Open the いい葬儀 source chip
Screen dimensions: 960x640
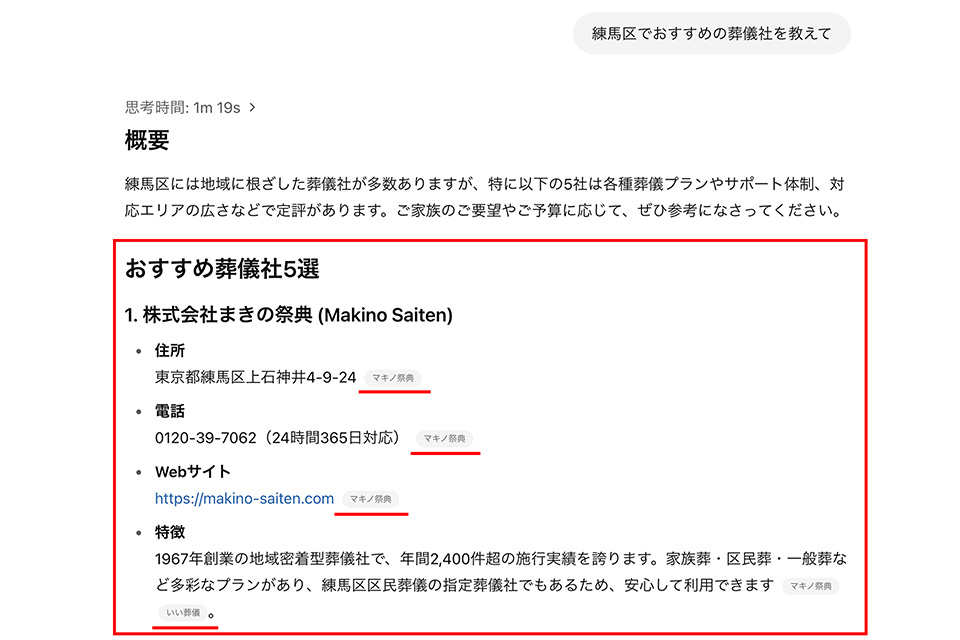coord(183,612)
